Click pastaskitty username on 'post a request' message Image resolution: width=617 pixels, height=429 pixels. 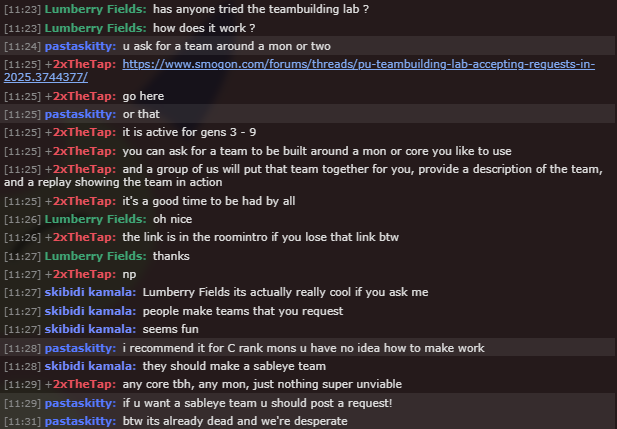[80, 403]
